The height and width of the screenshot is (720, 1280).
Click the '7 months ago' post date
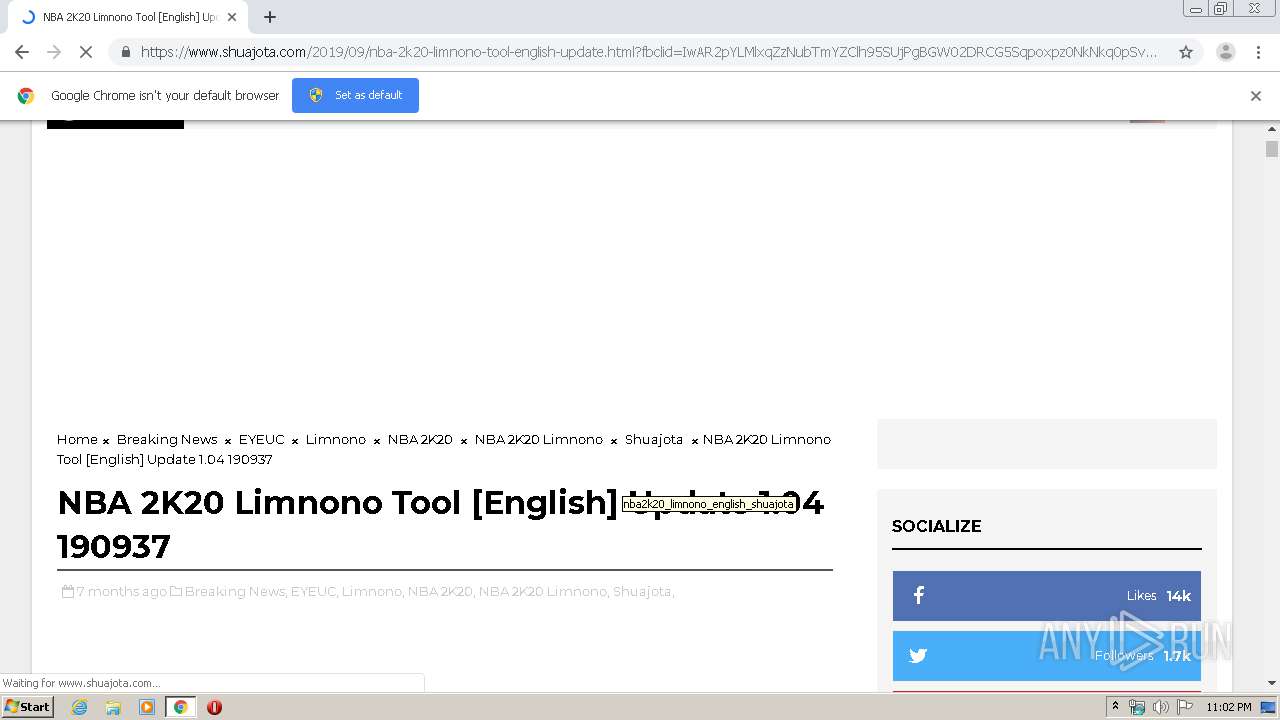click(x=121, y=591)
